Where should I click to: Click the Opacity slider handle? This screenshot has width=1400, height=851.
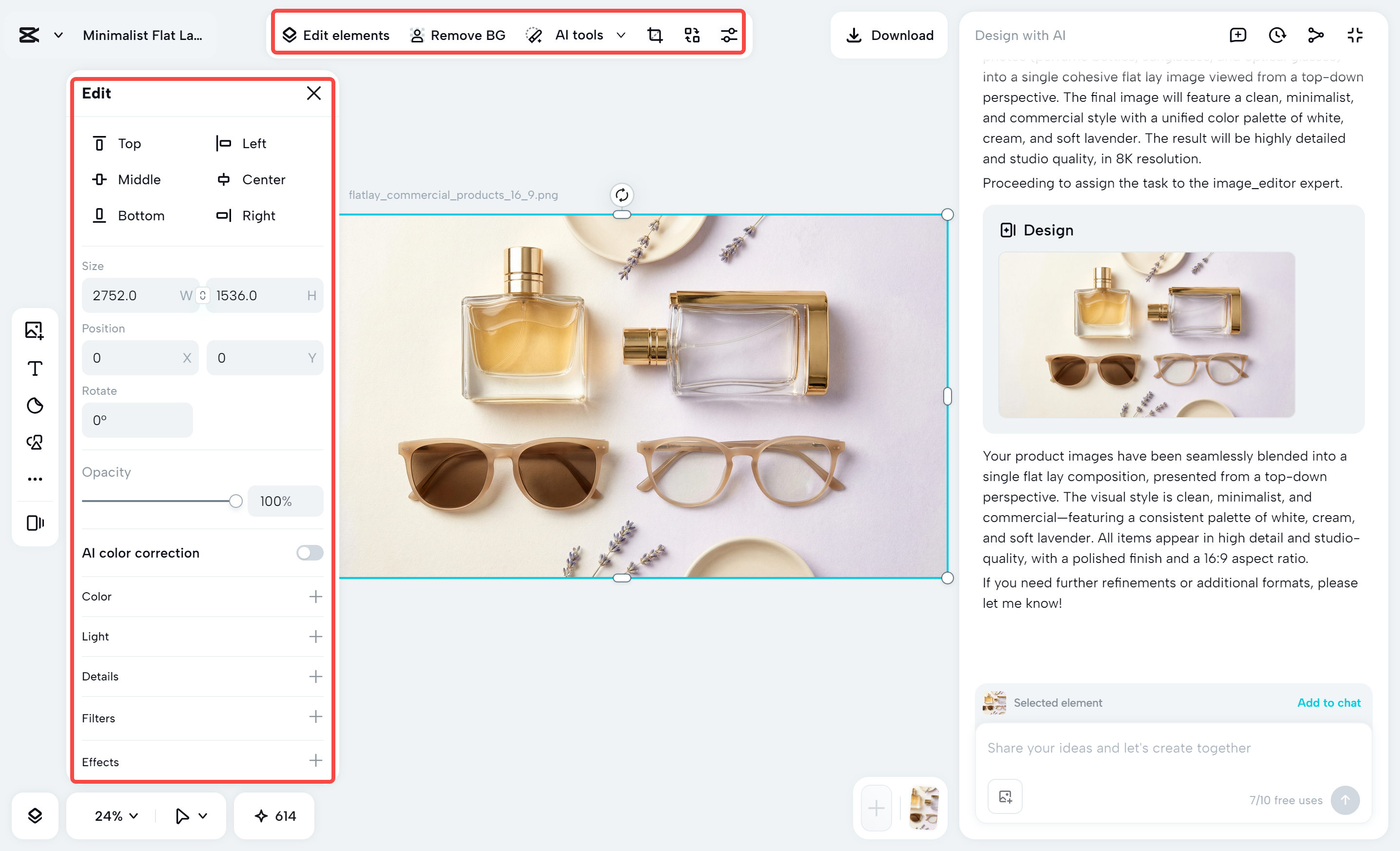point(236,501)
